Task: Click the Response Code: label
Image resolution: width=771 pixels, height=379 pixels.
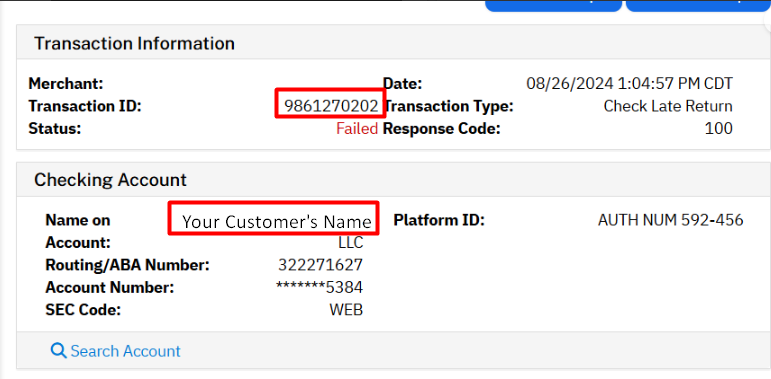Action: click(x=441, y=129)
